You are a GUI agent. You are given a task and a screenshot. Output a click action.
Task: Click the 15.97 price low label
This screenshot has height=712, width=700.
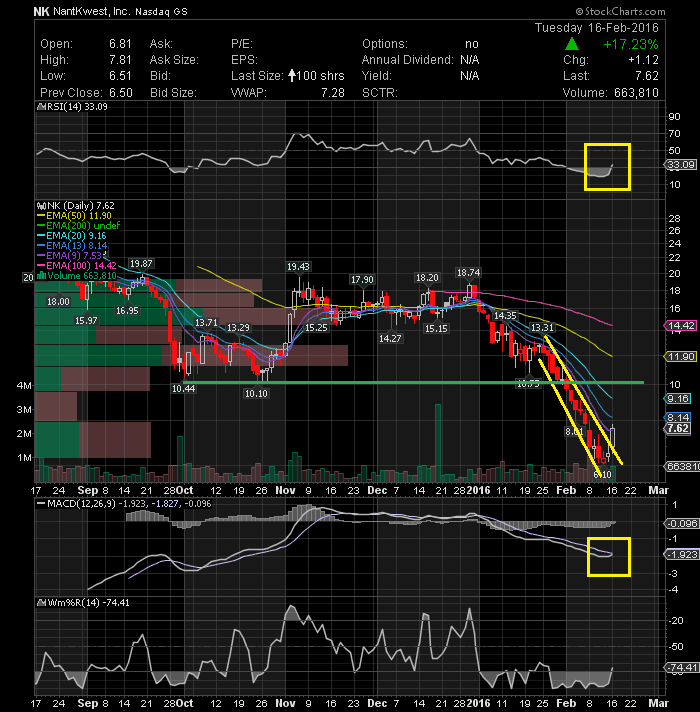coord(86,321)
